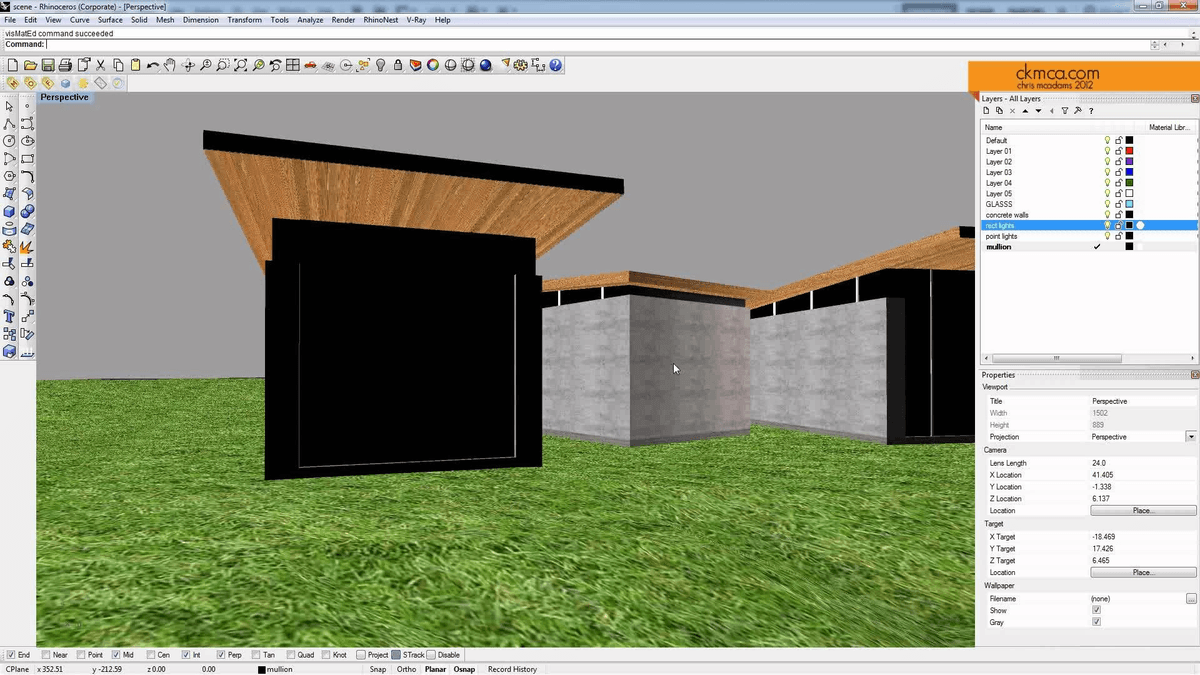Lock the concrete walls layer
This screenshot has width=1200, height=675.
[x=1119, y=214]
